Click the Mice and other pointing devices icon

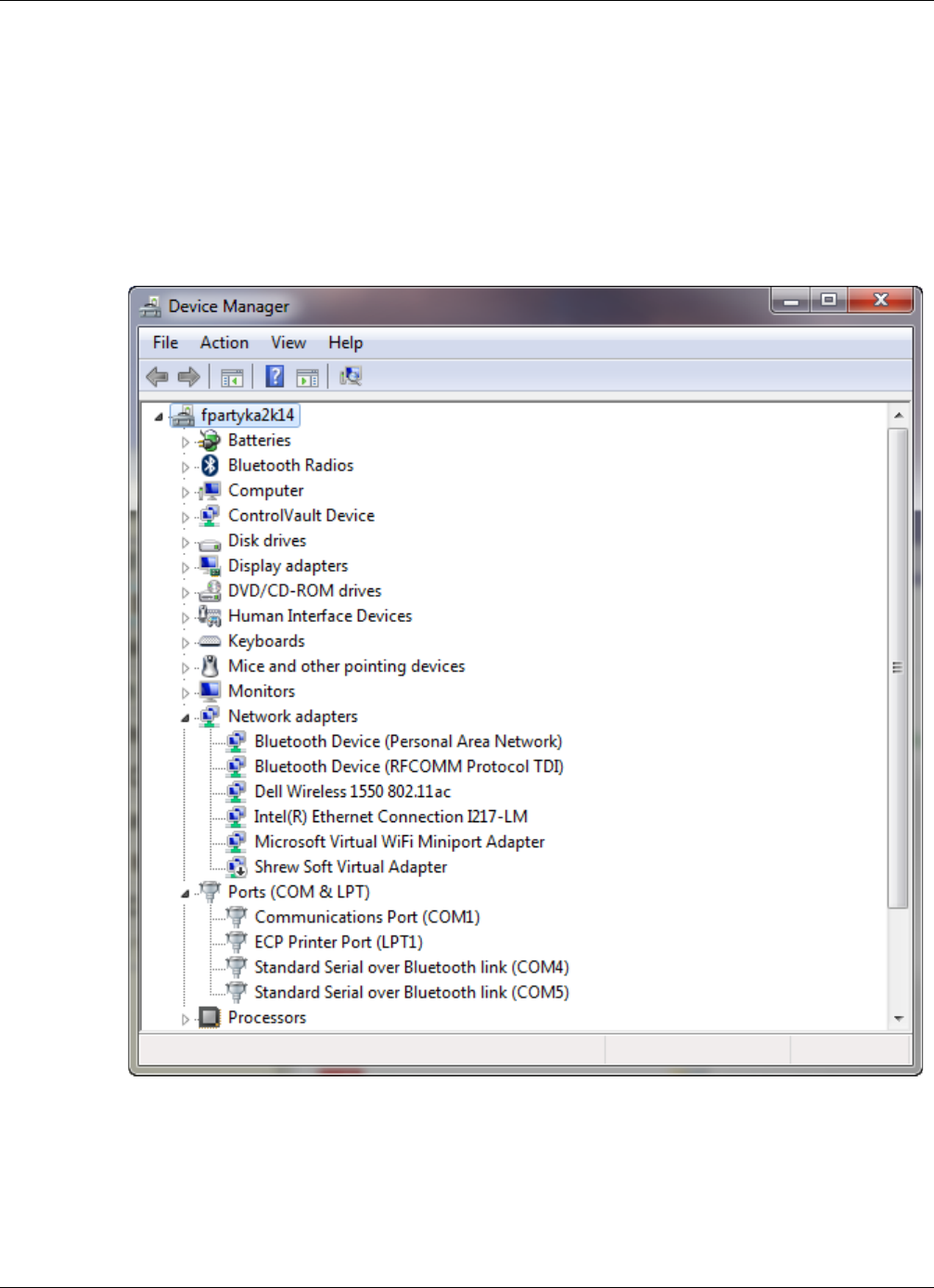(x=211, y=666)
